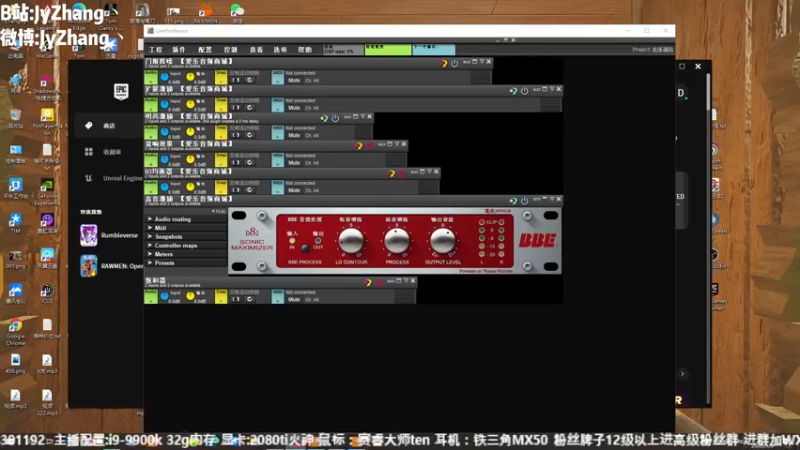Open the 控制 menu
Screen dimensions: 800x450
[231, 49]
